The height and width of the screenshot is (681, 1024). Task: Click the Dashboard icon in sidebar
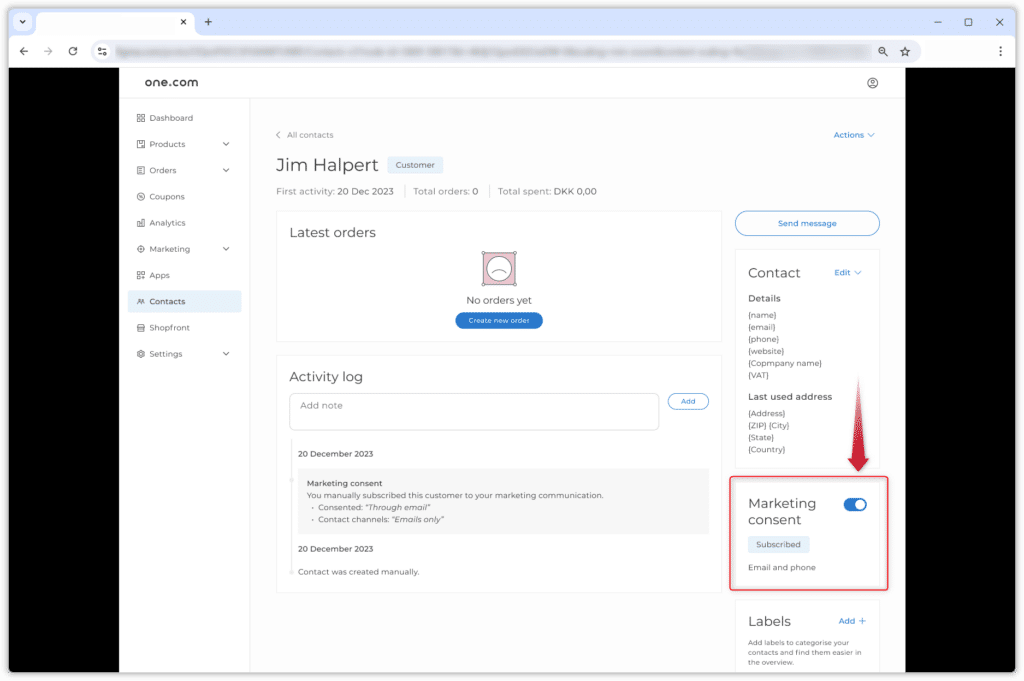(x=140, y=118)
